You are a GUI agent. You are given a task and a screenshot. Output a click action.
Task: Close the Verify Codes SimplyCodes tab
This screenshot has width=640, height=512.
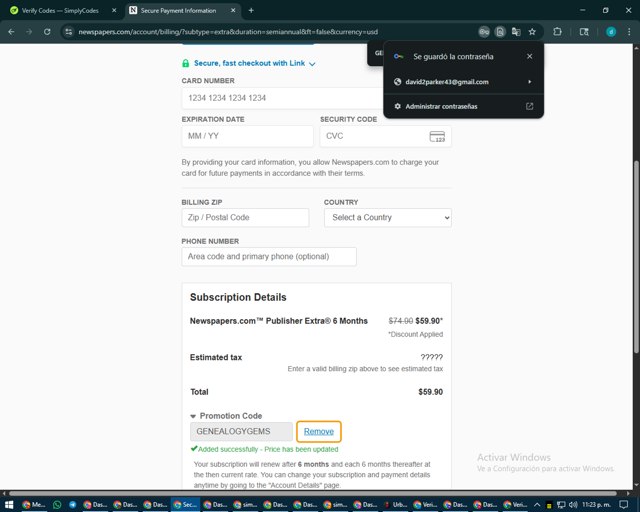[x=114, y=11]
